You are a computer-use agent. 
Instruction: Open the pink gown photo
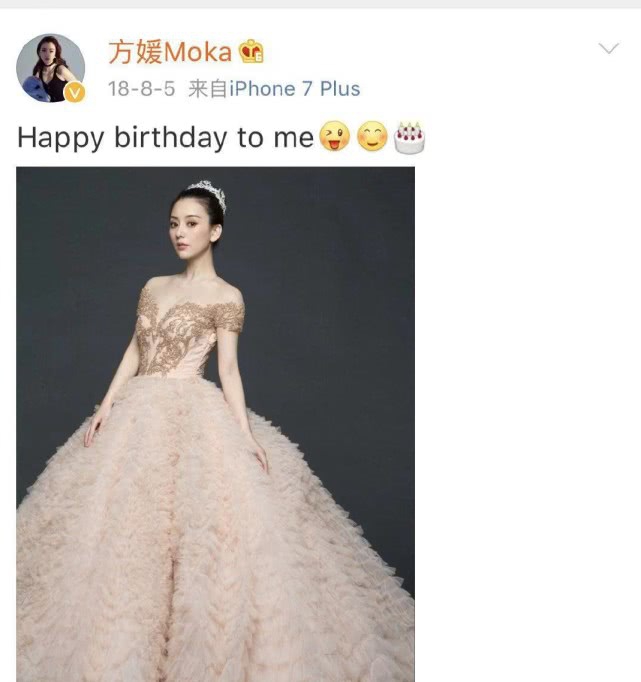pos(215,424)
